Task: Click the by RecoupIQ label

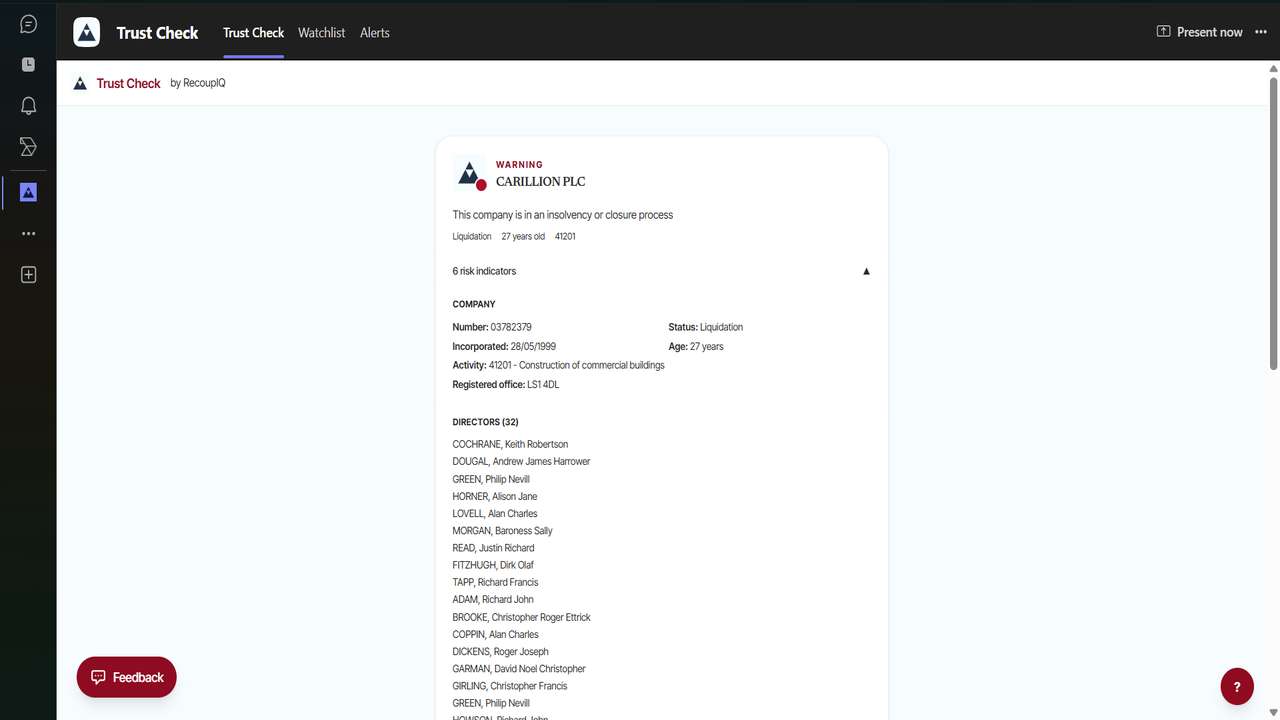Action: pos(198,83)
